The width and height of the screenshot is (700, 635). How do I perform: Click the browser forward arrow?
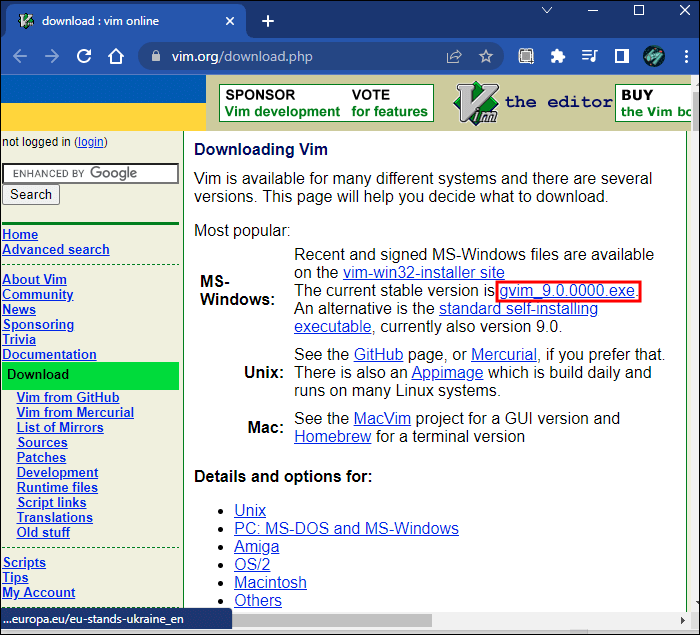point(52,56)
